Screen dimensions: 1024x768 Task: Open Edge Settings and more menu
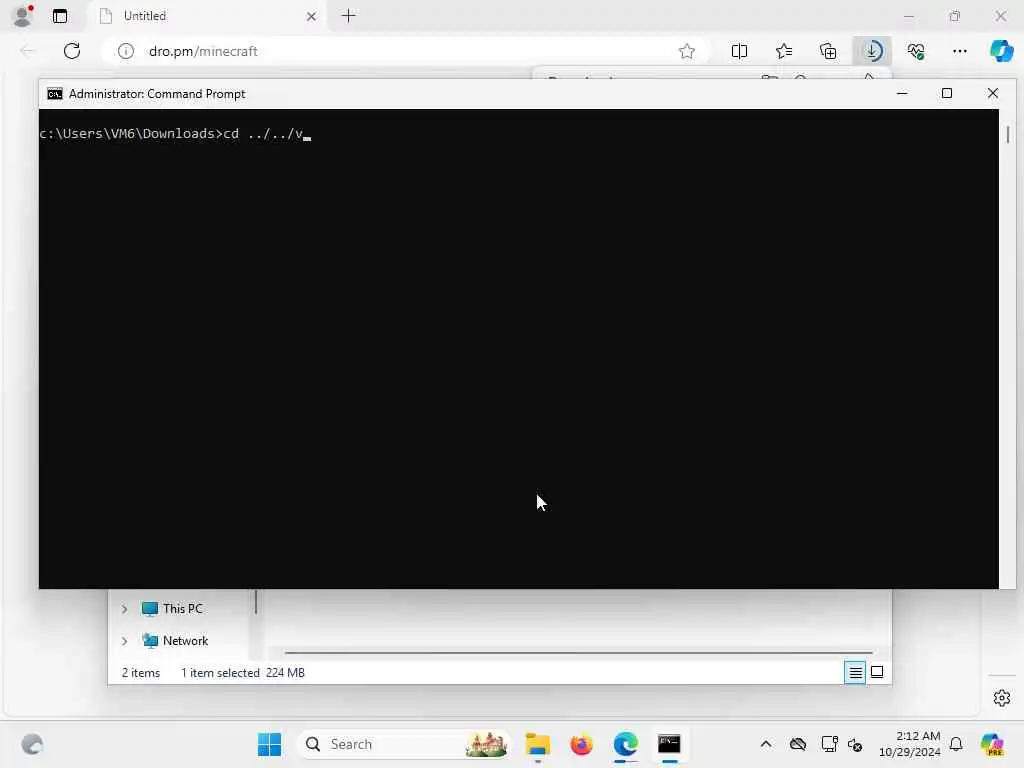(x=959, y=51)
